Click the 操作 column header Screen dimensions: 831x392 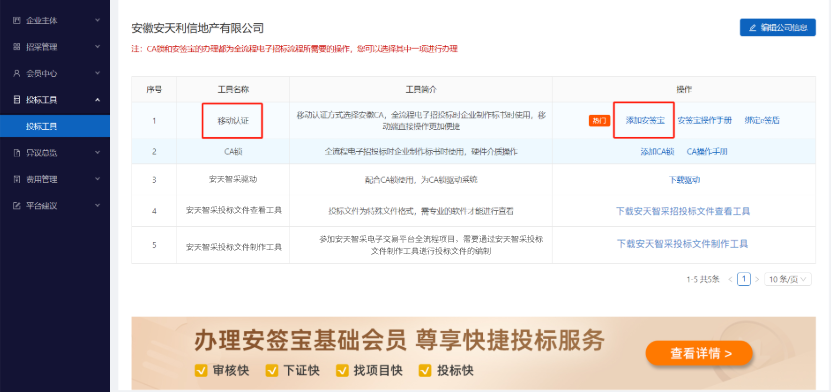(684, 90)
